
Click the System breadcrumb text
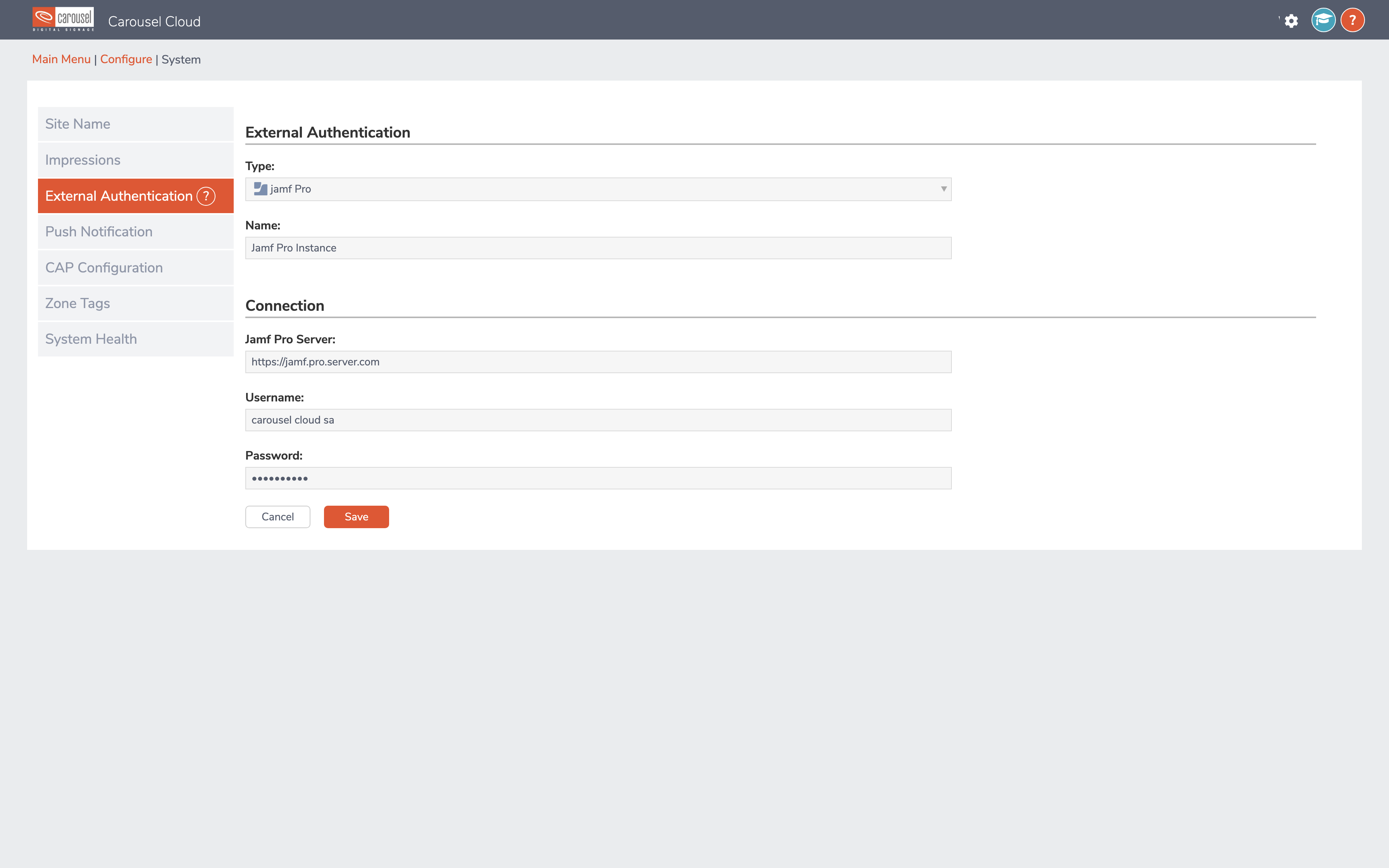181,59
